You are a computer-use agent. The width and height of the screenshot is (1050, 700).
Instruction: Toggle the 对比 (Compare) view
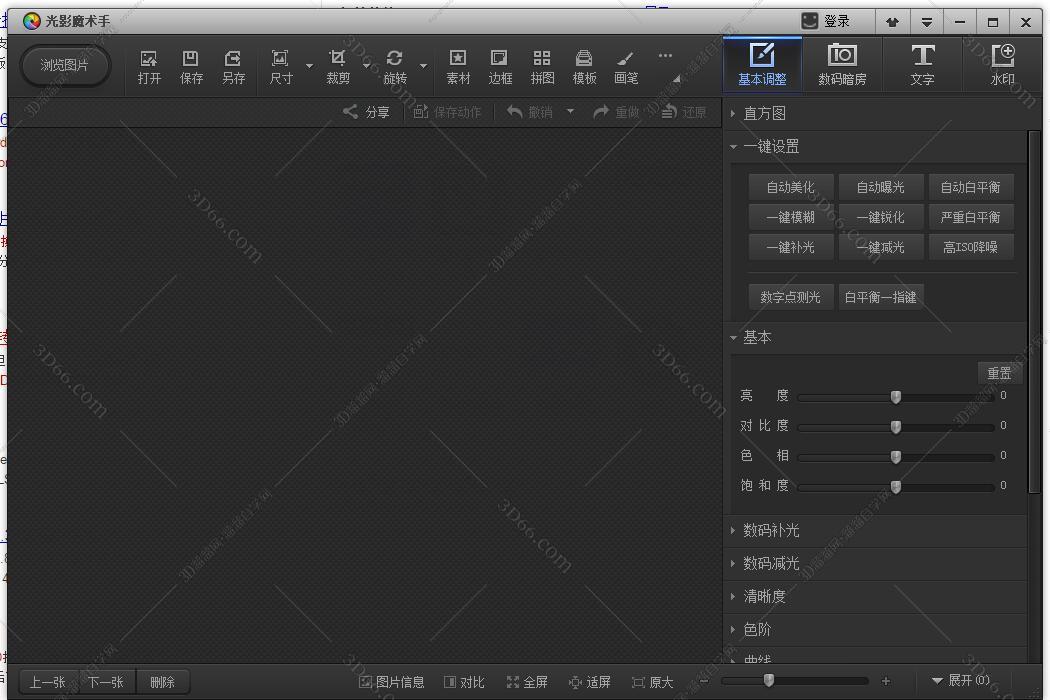(464, 682)
